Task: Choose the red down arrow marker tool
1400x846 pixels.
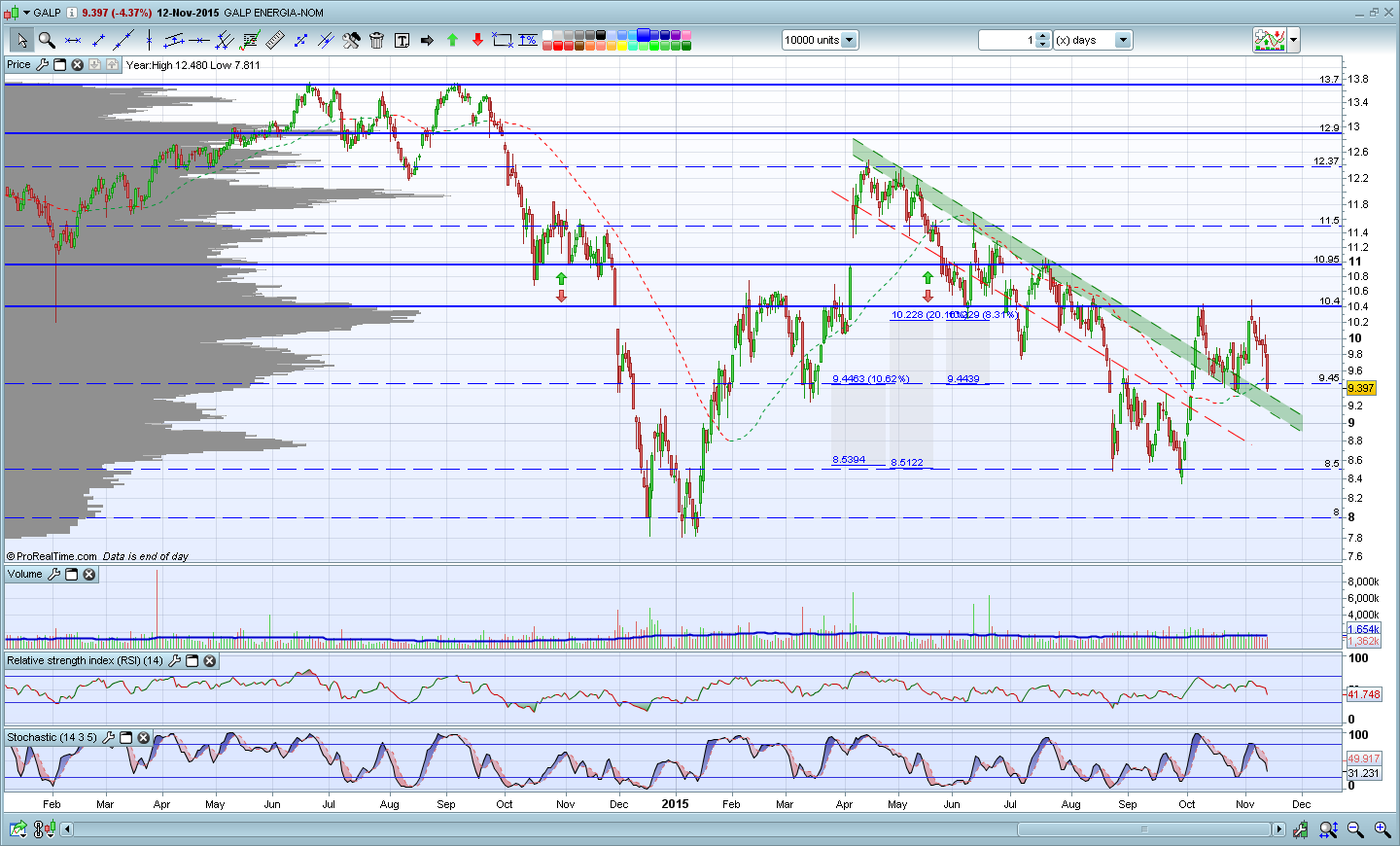Action: click(x=477, y=40)
